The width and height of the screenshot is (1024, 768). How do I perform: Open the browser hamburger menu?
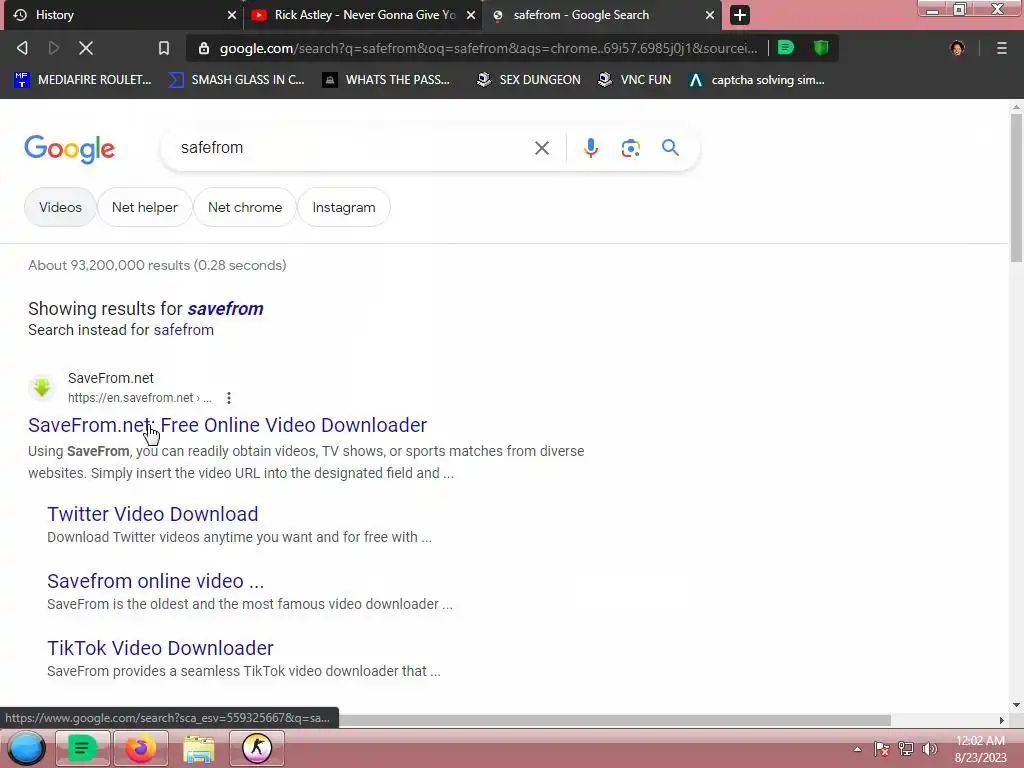pos(1001,48)
